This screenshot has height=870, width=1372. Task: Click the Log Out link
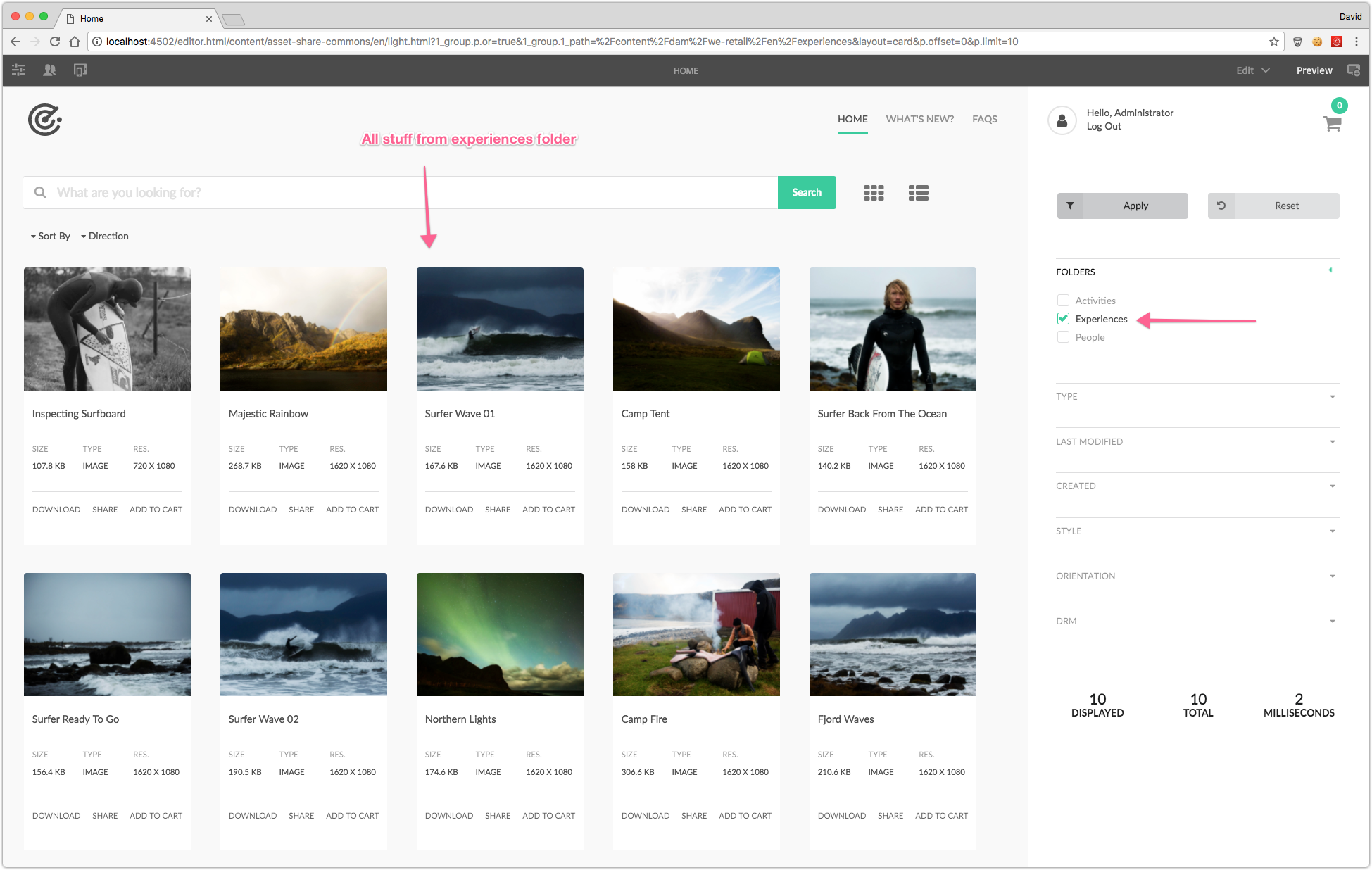(x=1104, y=127)
